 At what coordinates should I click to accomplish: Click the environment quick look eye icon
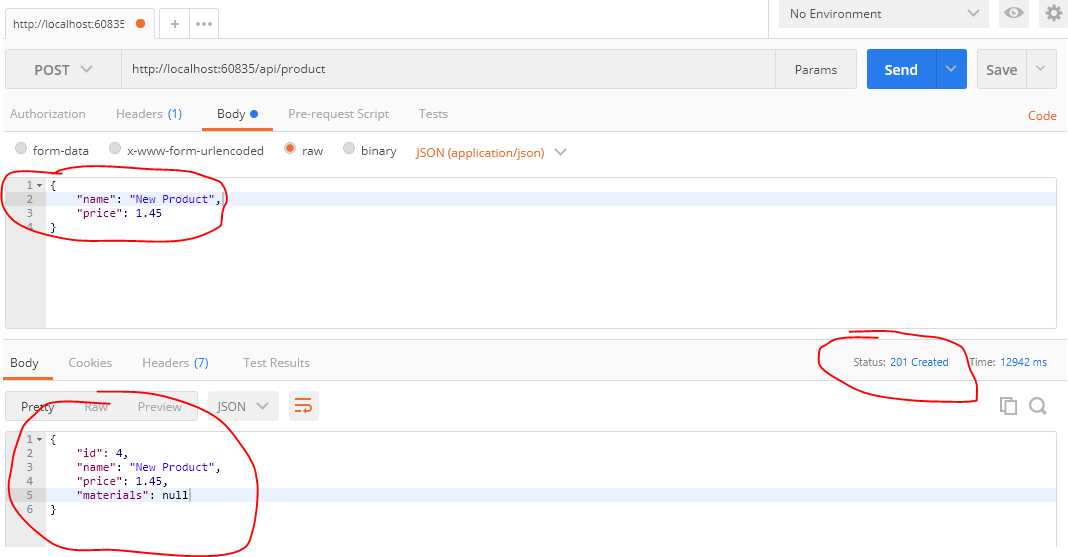pos(1013,13)
